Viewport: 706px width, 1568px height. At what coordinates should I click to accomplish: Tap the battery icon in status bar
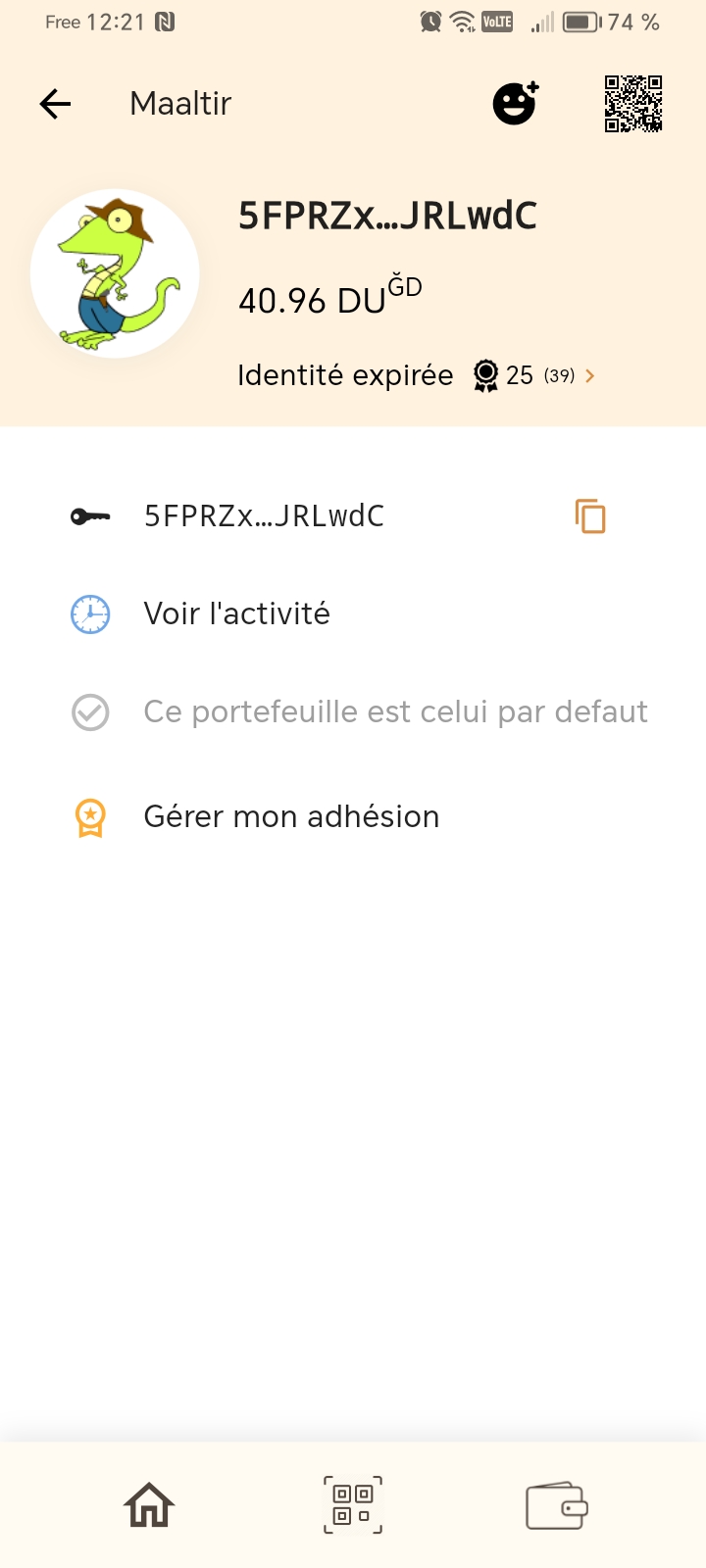pos(581,22)
